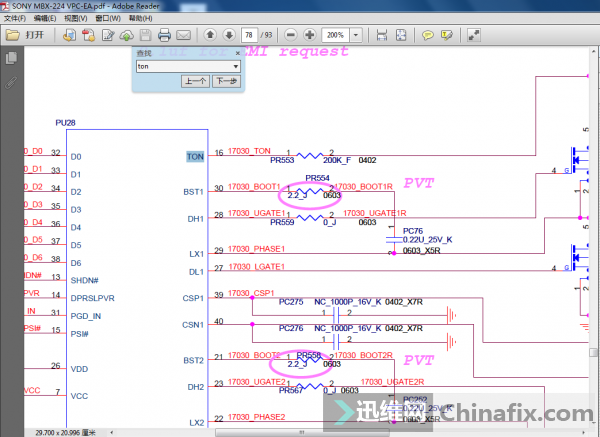Open the 文件(F) menu
Screen dimensions: 600x437
click(x=15, y=18)
